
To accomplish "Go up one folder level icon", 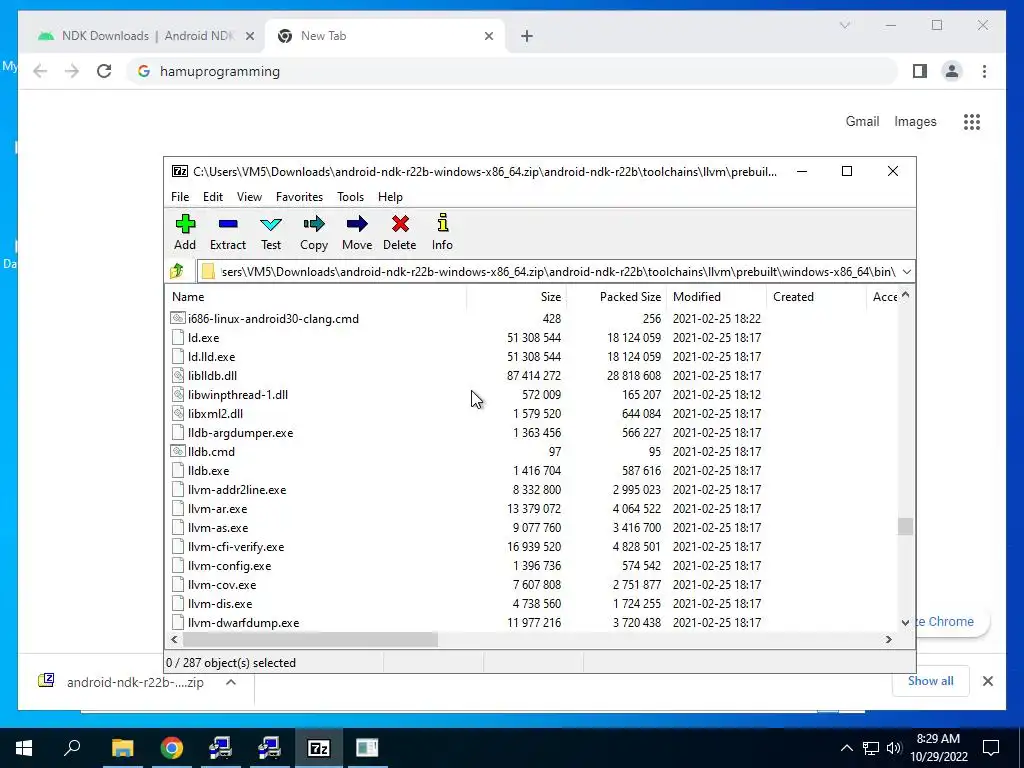I will (x=177, y=271).
